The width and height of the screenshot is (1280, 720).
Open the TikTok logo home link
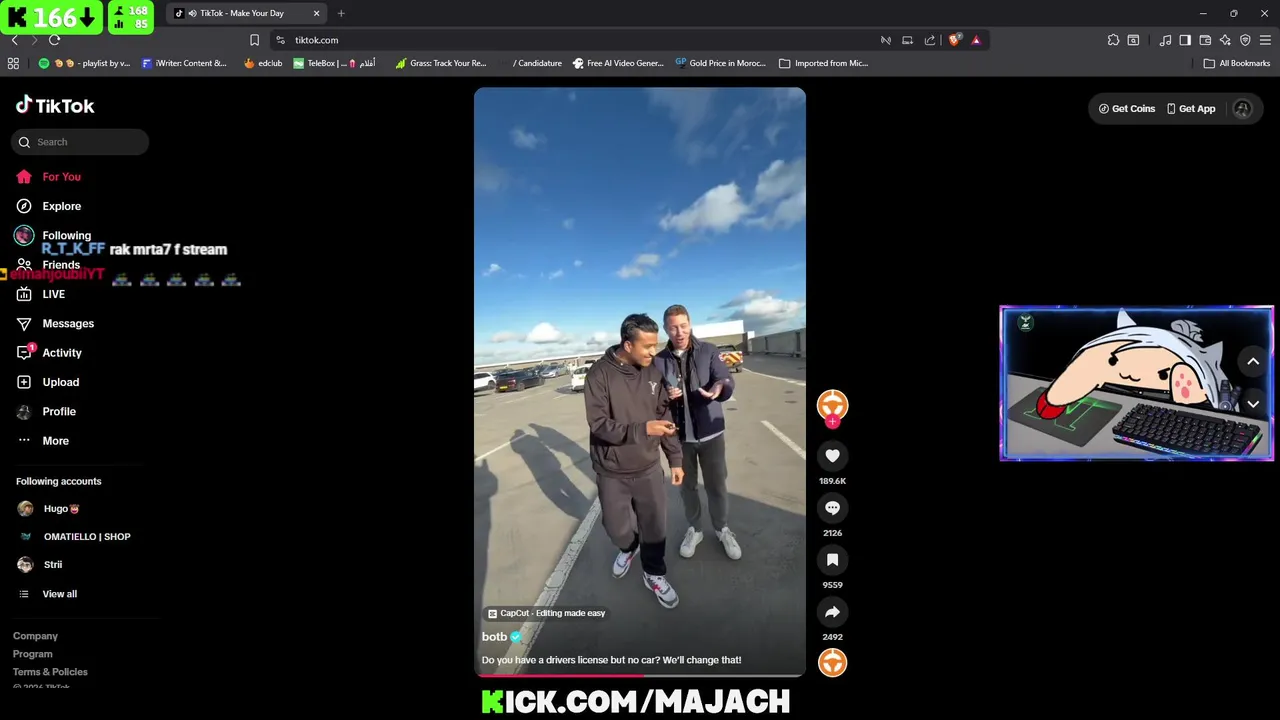point(55,106)
